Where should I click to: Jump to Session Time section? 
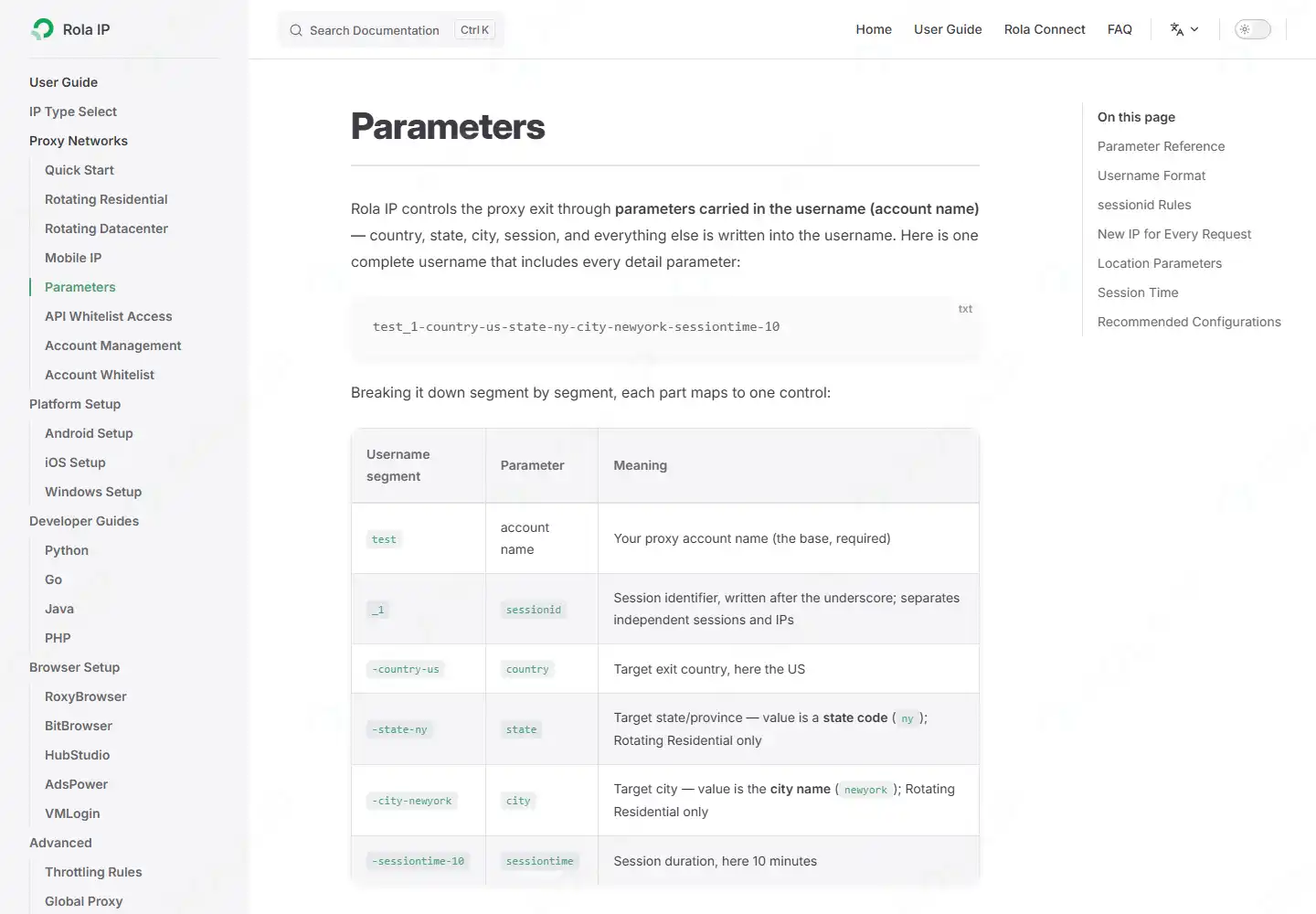1138,292
